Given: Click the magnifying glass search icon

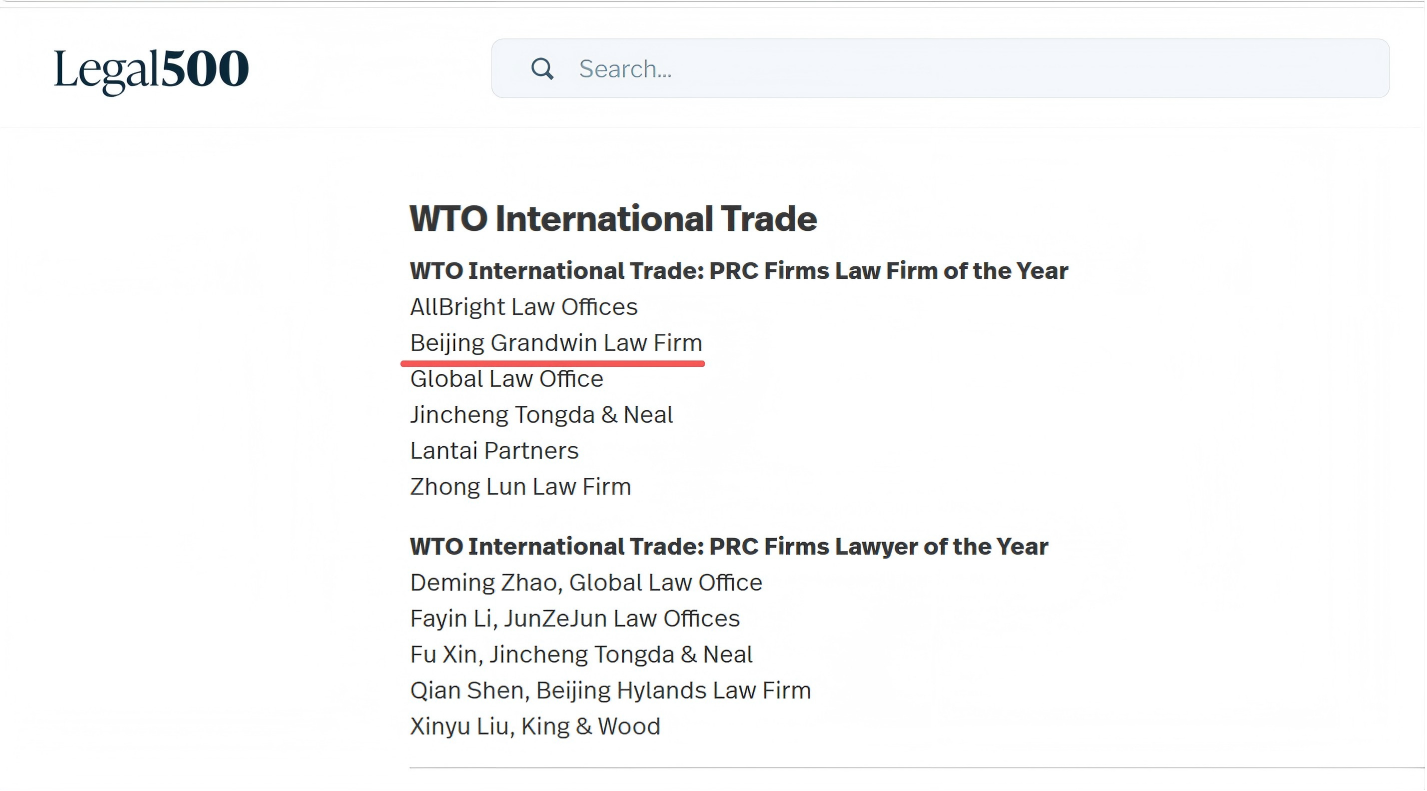Looking at the screenshot, I should (x=542, y=69).
